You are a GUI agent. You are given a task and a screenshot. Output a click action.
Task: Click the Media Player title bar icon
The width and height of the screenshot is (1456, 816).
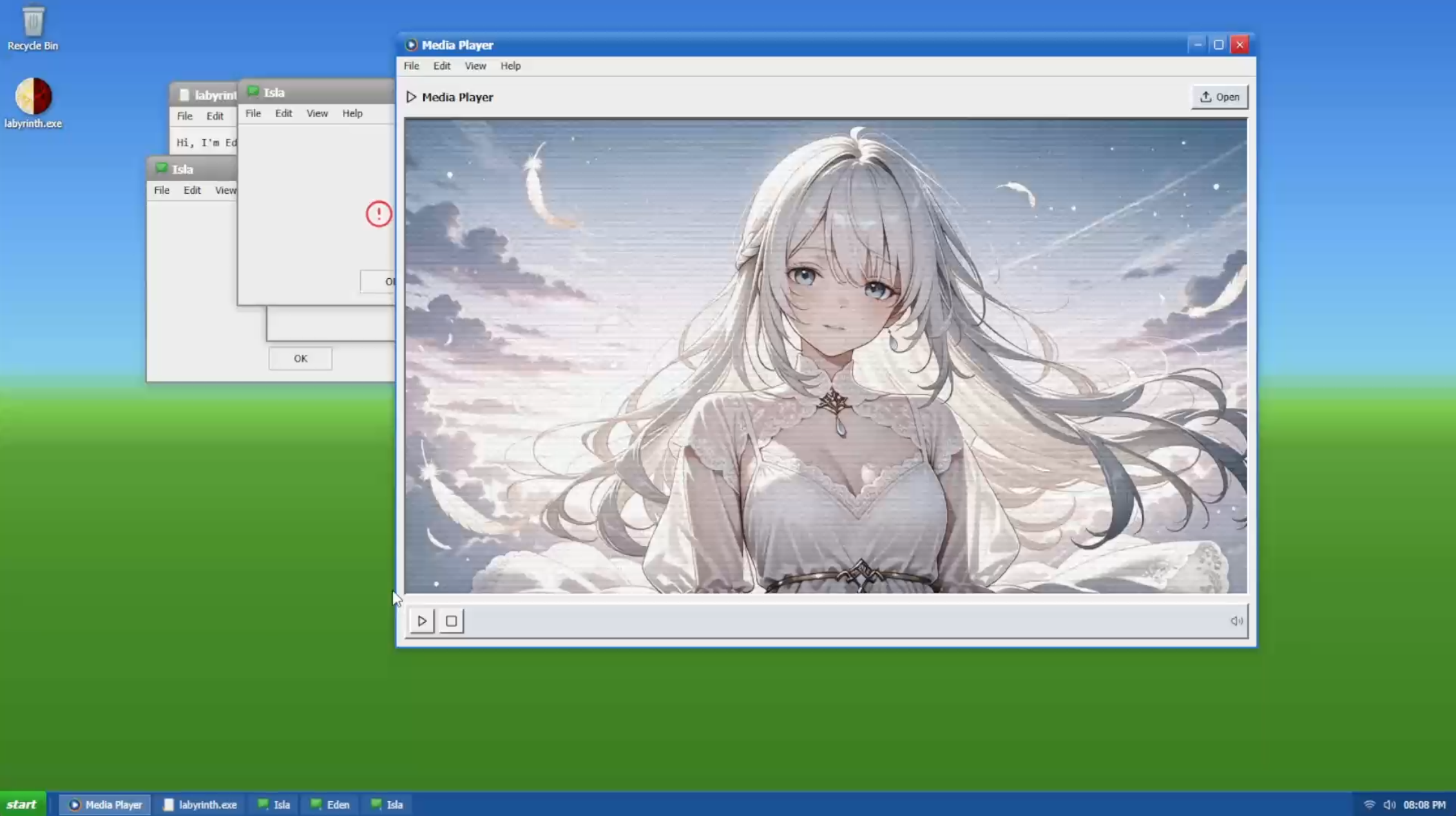[410, 45]
